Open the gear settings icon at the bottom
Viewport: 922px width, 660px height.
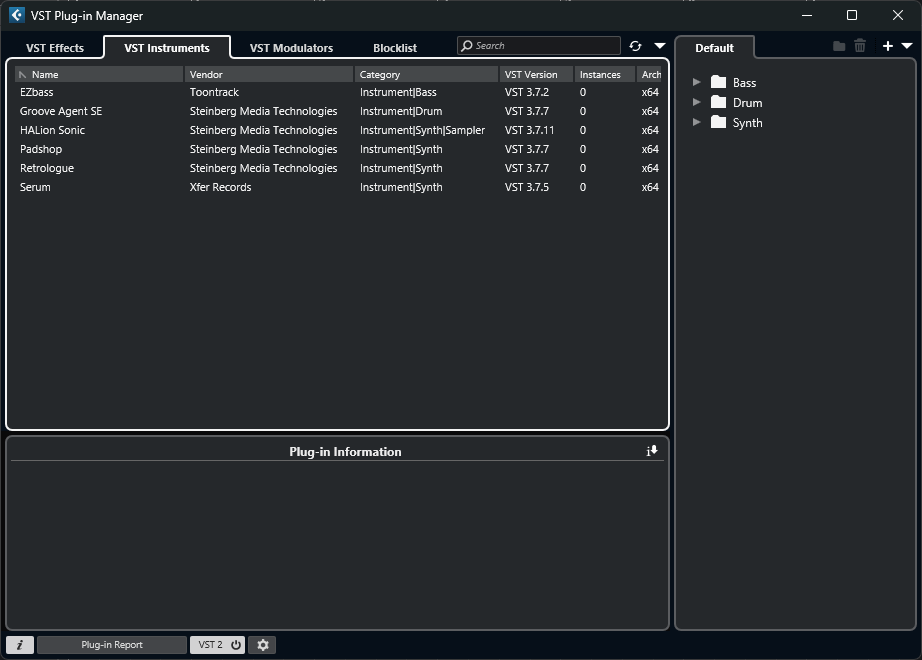coord(263,645)
